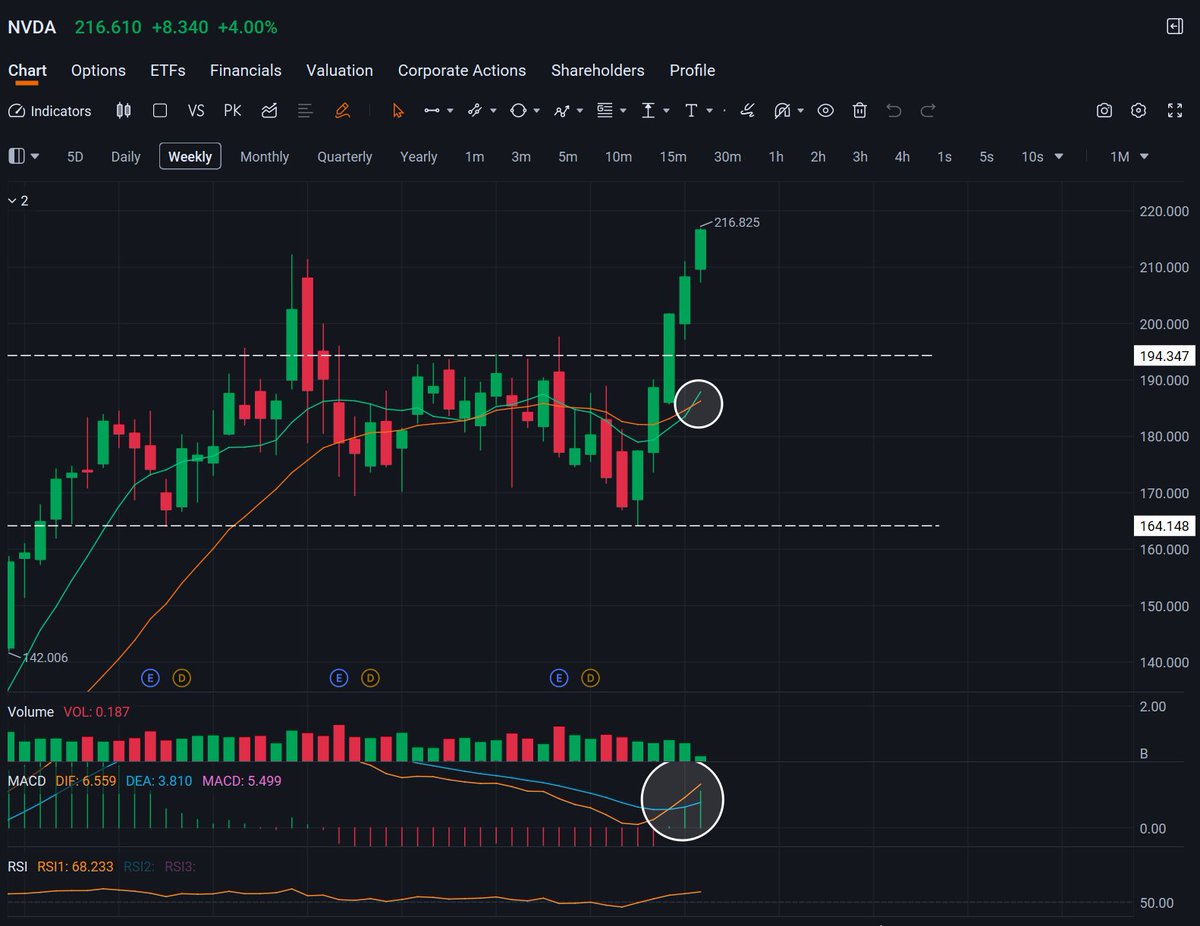Click the redo arrow
Viewport: 1200px width, 926px height.
(928, 111)
